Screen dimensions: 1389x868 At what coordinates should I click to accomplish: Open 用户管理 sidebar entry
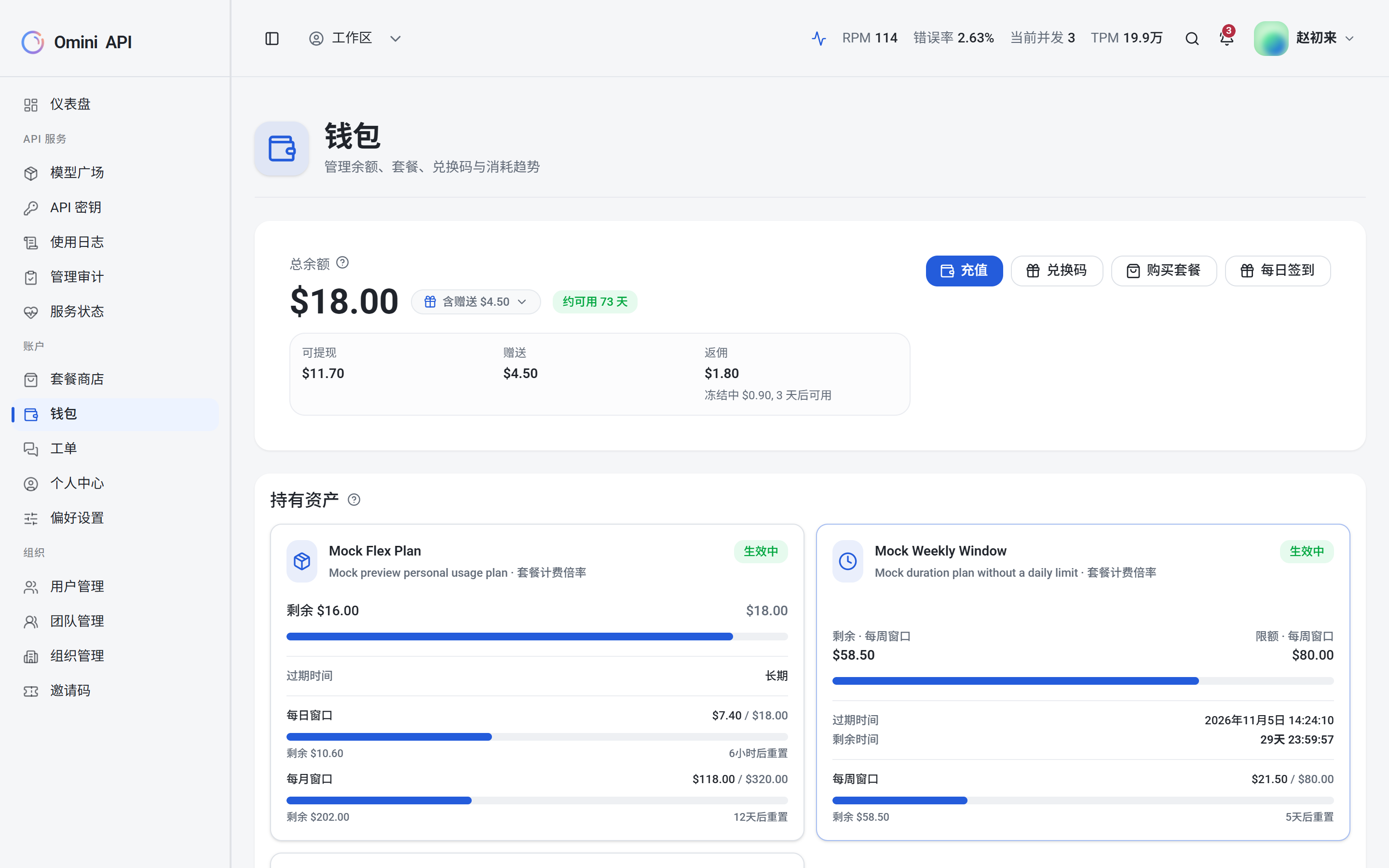click(x=115, y=587)
